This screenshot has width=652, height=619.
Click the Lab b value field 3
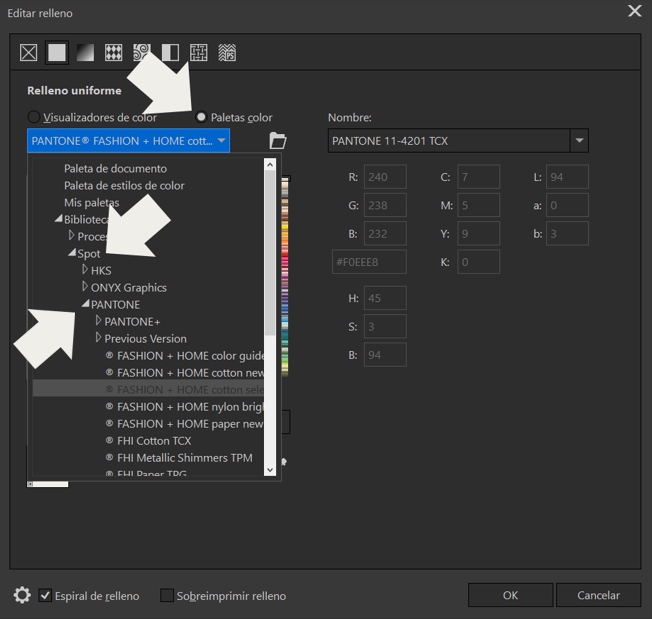pos(567,234)
